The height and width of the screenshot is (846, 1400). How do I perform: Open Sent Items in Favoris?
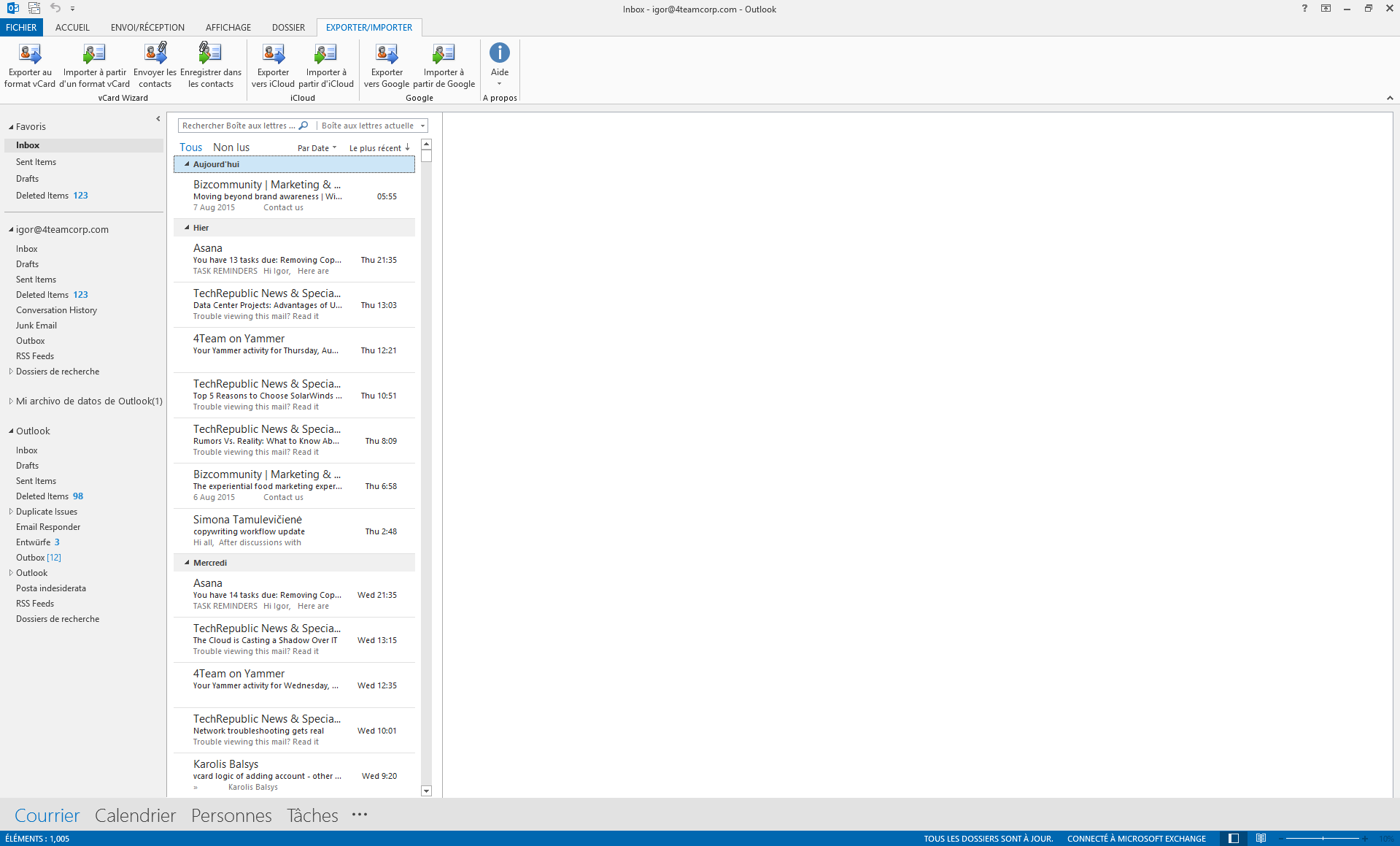coord(36,162)
